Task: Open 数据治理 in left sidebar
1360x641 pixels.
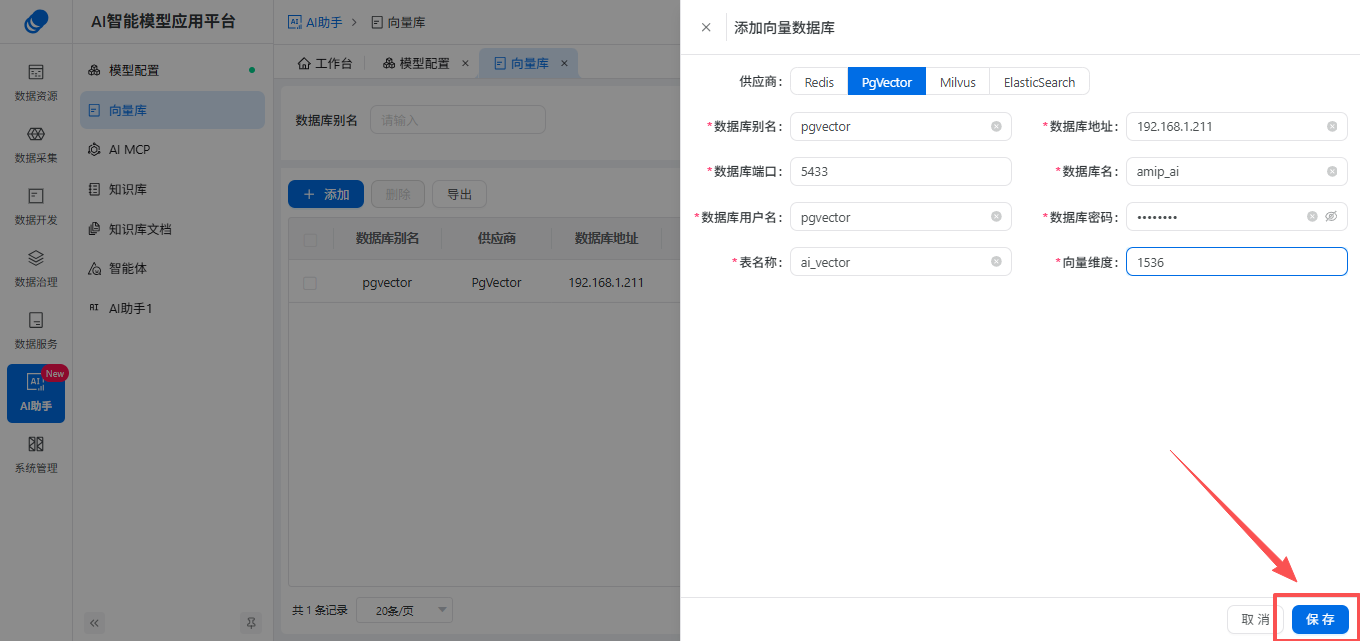Action: click(x=36, y=268)
